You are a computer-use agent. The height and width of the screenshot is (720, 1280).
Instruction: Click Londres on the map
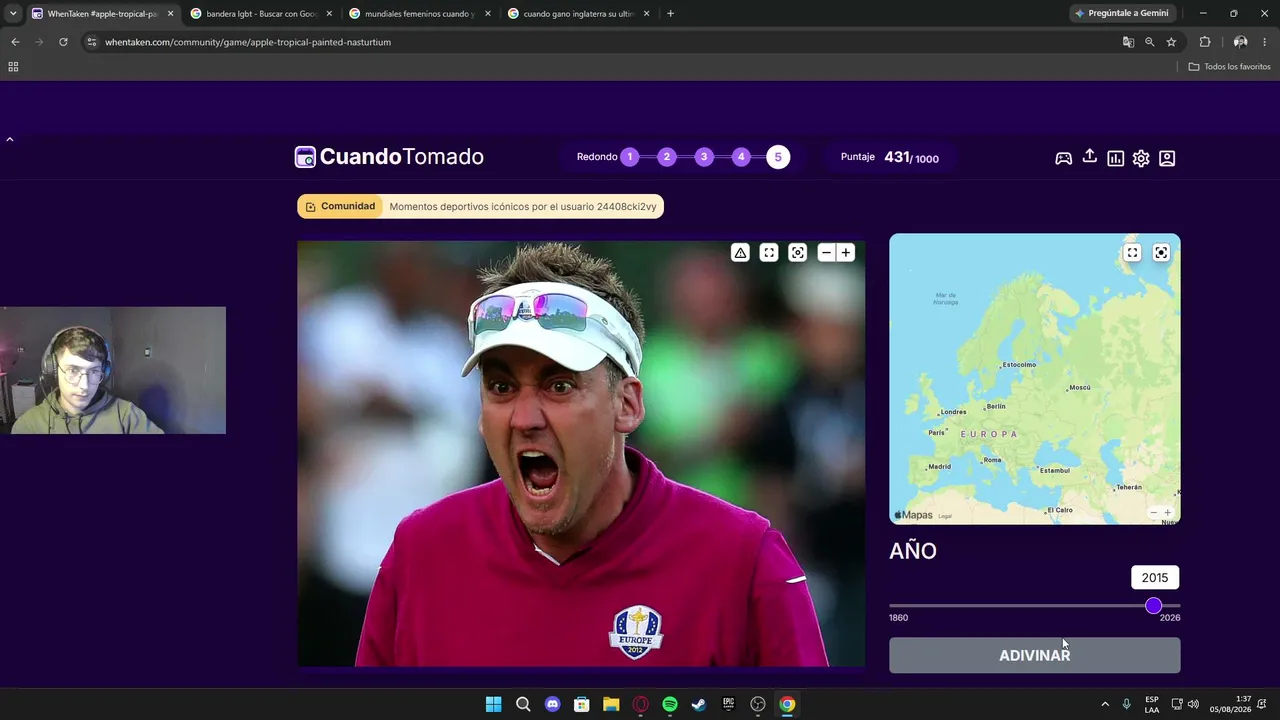pyautogui.click(x=953, y=412)
